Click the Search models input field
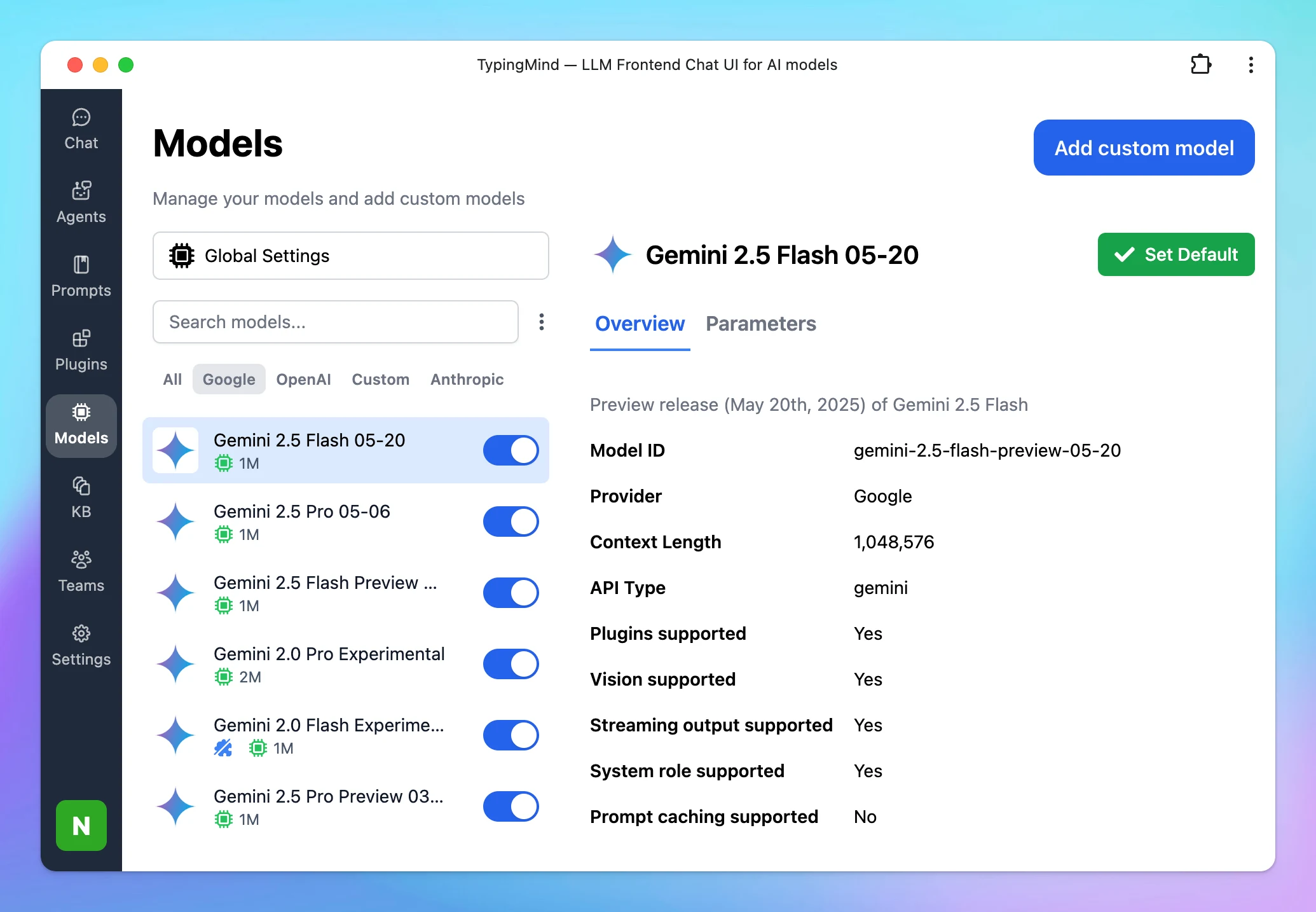Image resolution: width=1316 pixels, height=912 pixels. coord(336,322)
